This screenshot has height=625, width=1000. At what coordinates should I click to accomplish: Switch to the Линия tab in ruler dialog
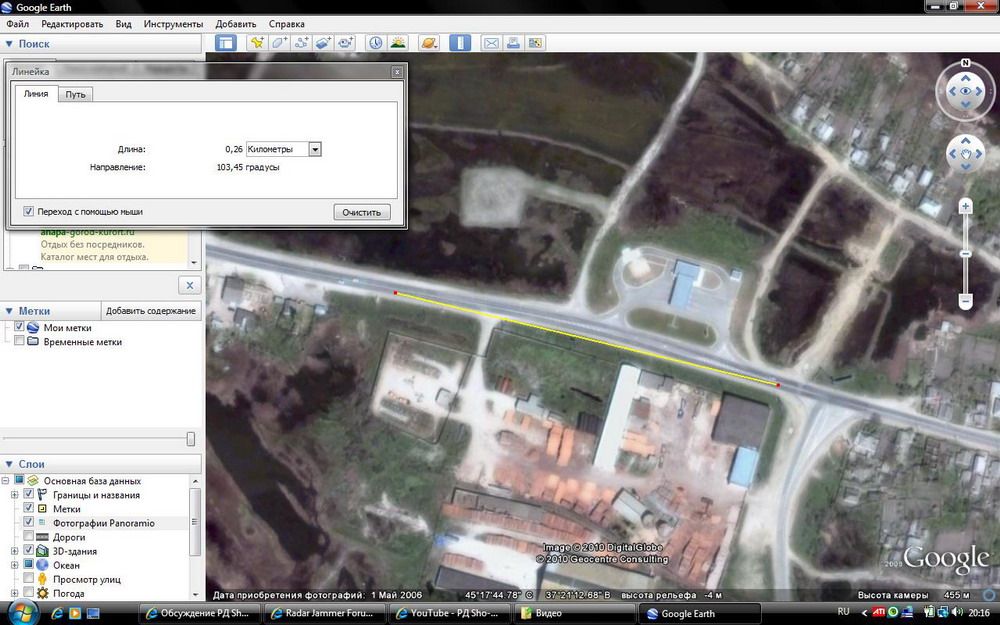pyautogui.click(x=36, y=93)
